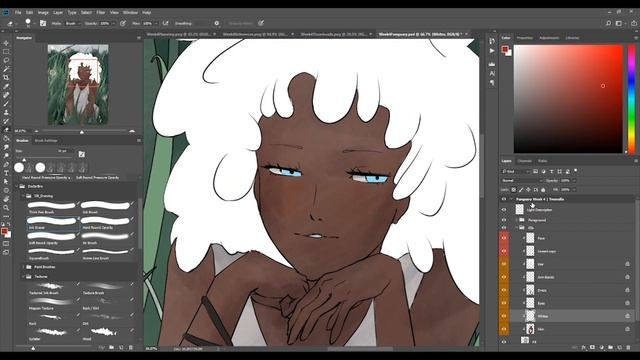Toggle visibility of the Hair layer

504,264
